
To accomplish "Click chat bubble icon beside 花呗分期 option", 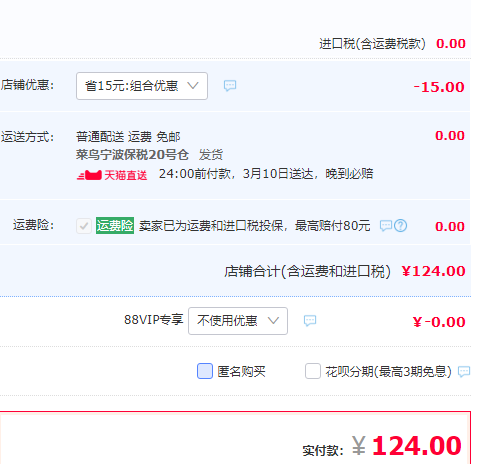I will 464,371.
